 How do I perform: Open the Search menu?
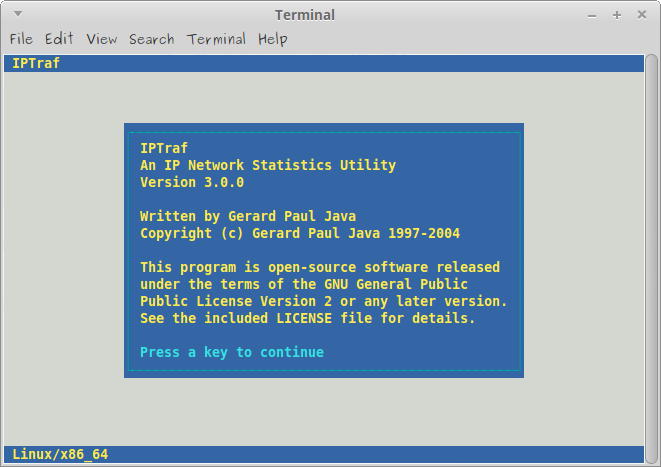click(151, 39)
